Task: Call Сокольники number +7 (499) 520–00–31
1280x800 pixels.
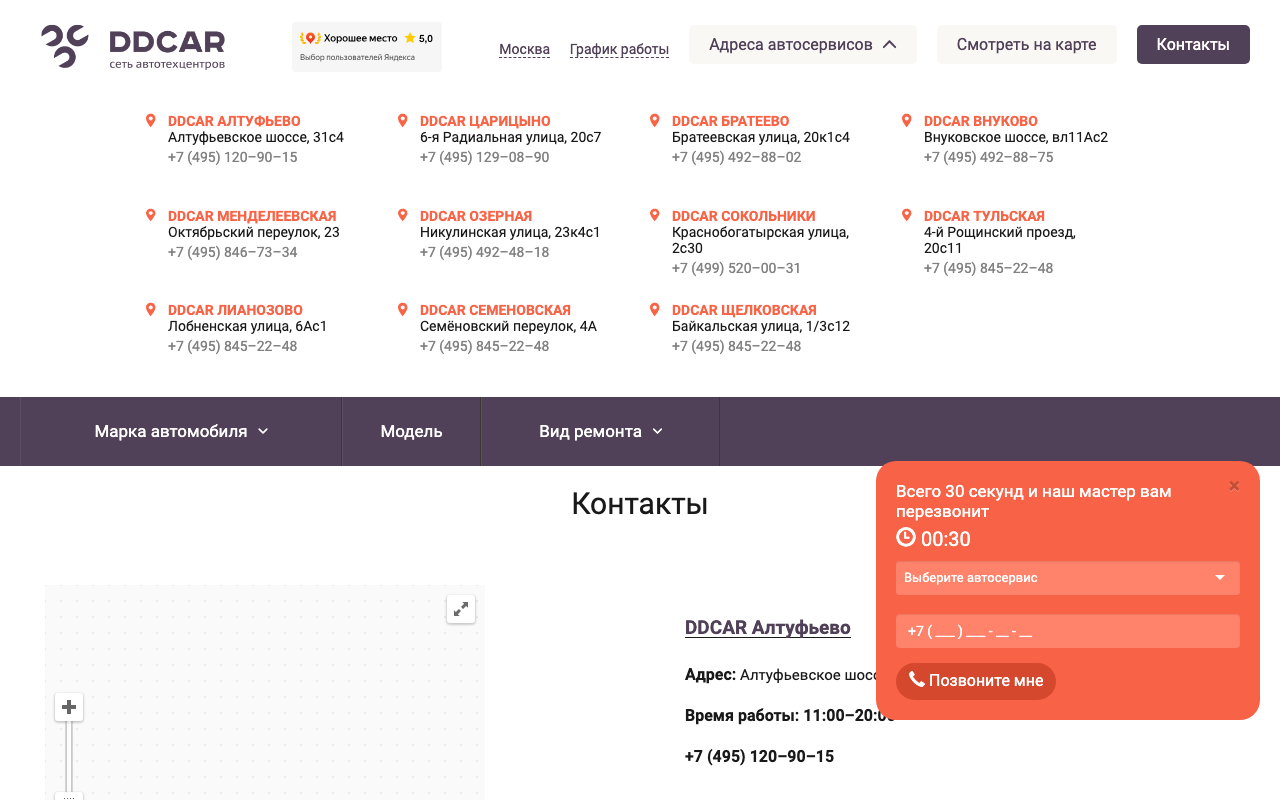Action: click(737, 268)
